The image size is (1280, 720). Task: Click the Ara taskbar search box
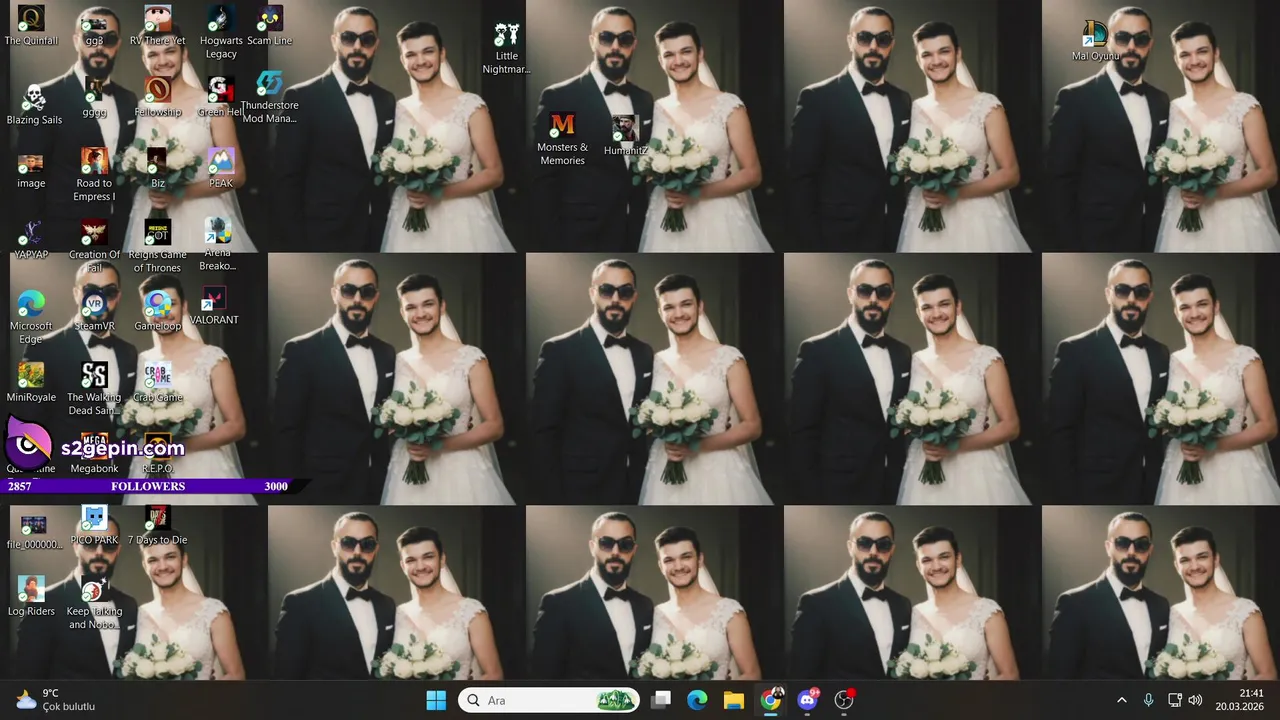point(549,700)
